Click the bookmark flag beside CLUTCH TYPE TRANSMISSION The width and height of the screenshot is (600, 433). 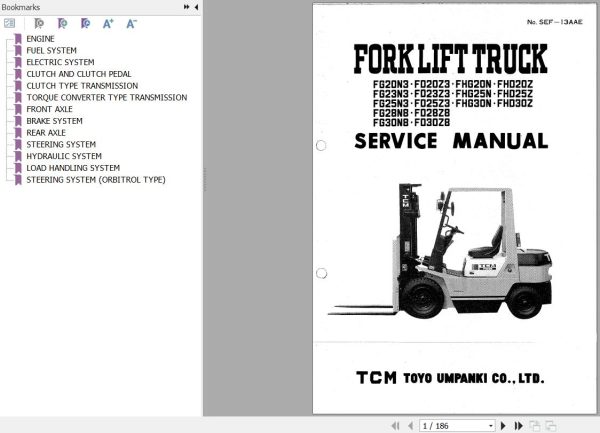[18, 86]
